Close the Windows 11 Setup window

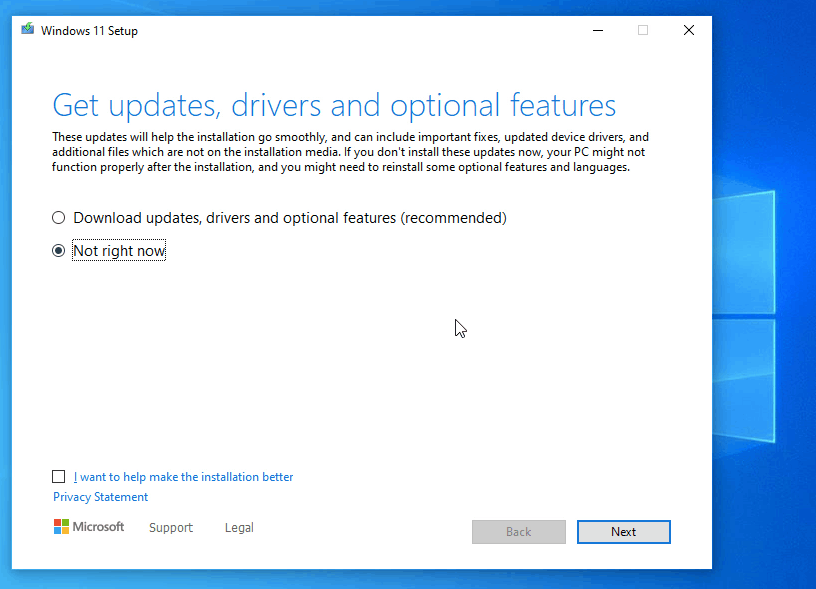688,30
